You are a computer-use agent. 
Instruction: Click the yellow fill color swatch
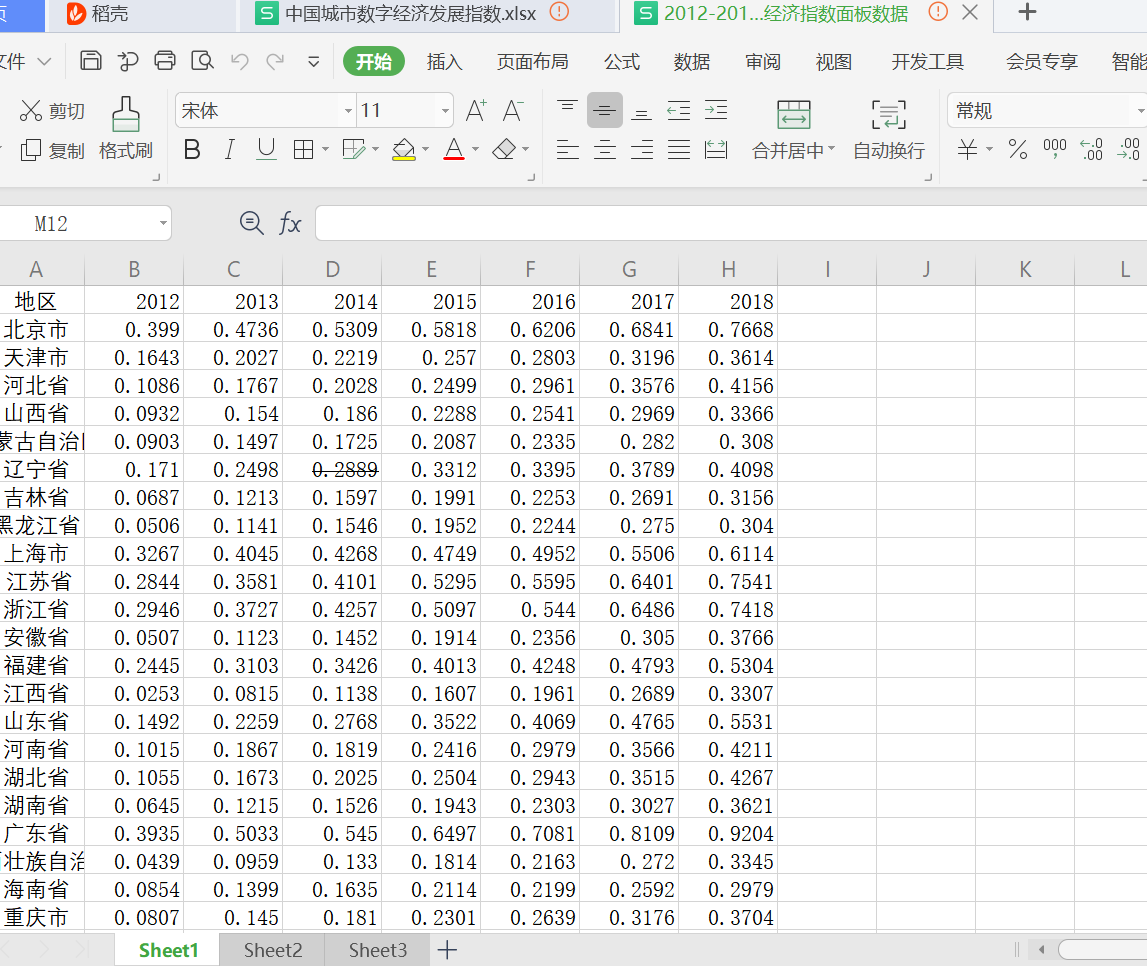[403, 150]
